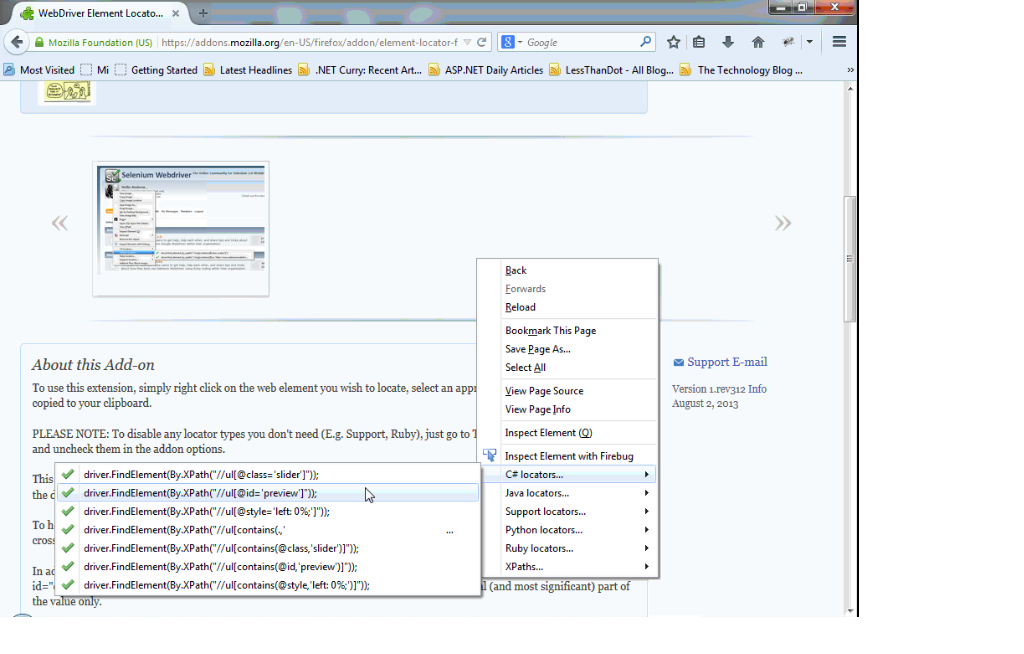Choose Bookmark This Page

click(568, 331)
